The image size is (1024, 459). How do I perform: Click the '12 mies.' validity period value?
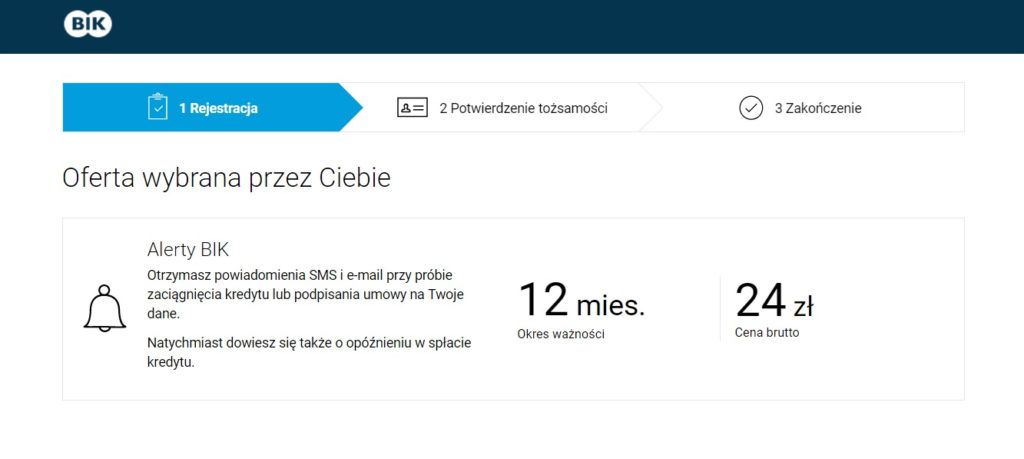581,300
